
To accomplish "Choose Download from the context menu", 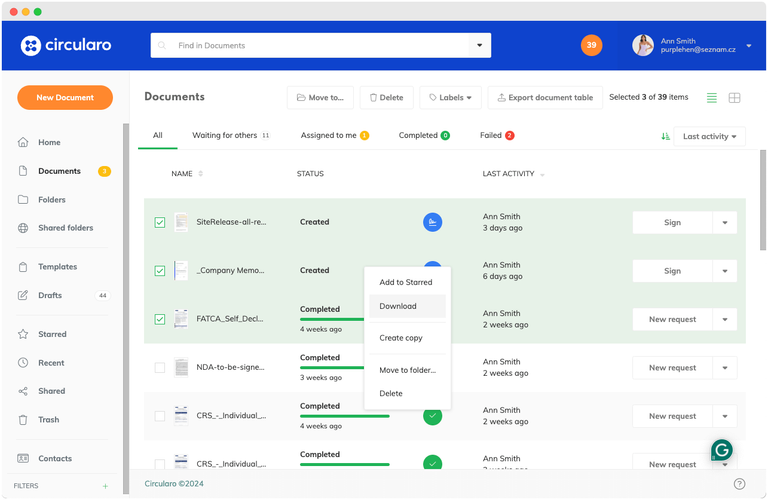I will [398, 306].
